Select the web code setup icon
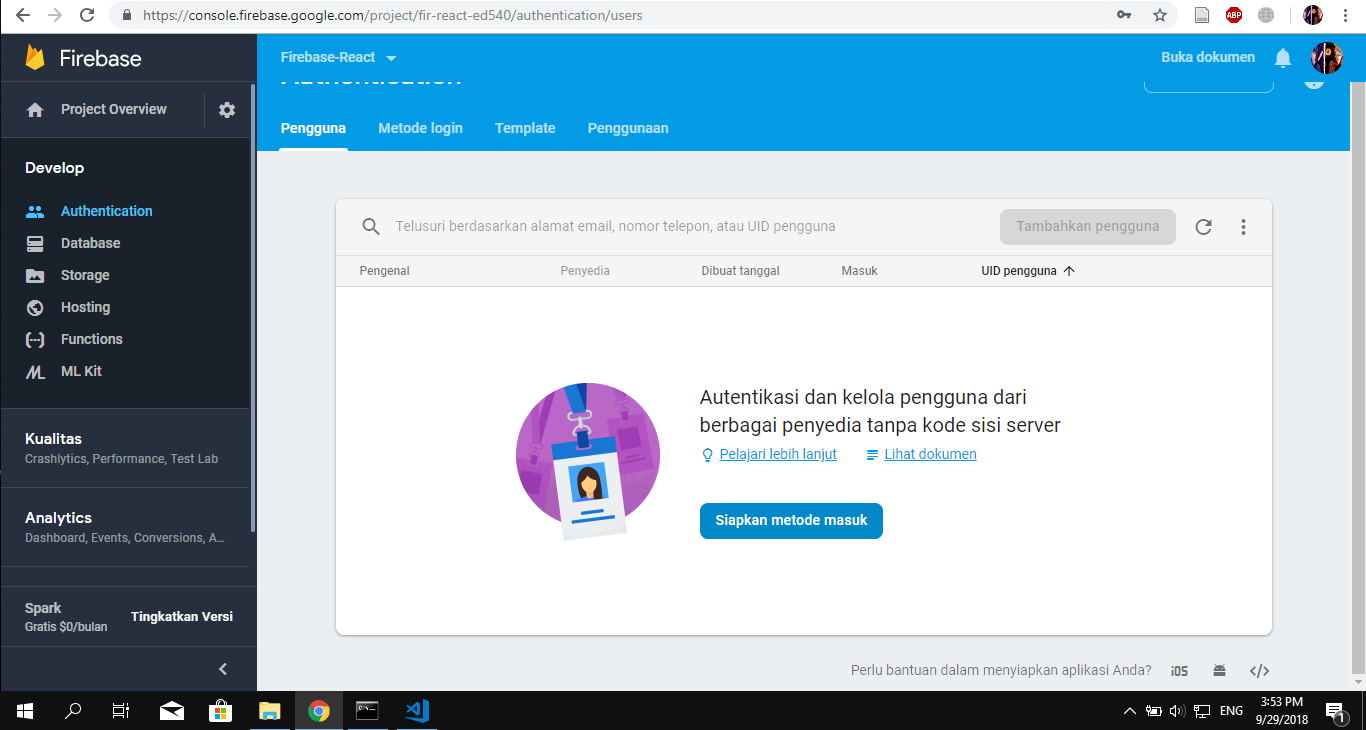 1260,671
